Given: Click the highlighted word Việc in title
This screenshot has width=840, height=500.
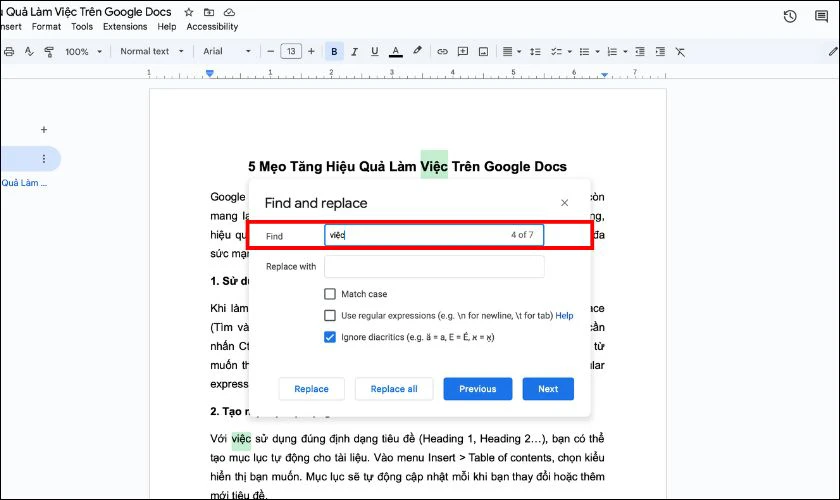Looking at the screenshot, I should pyautogui.click(x=434, y=166).
